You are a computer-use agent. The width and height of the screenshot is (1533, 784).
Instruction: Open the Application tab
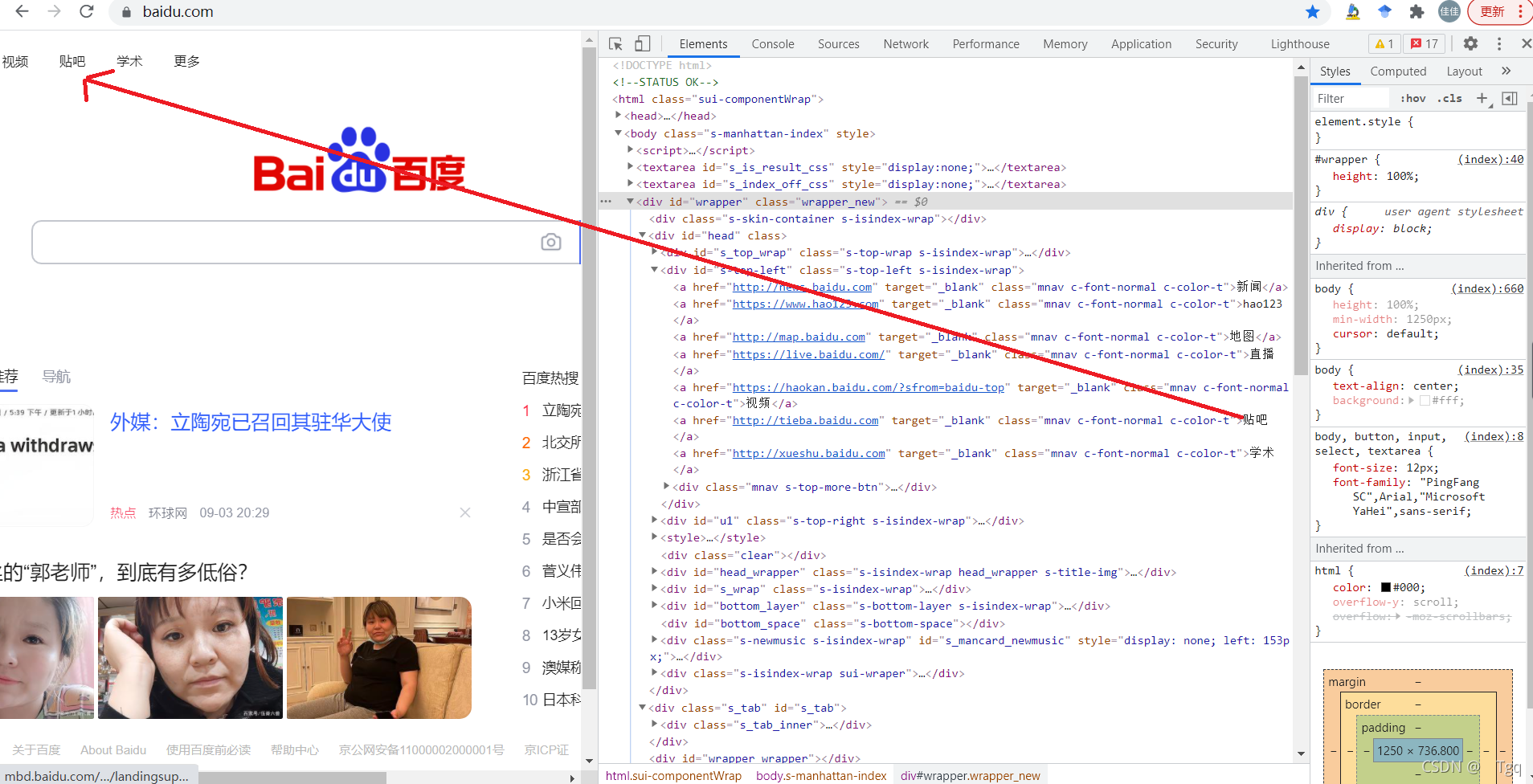point(1142,44)
